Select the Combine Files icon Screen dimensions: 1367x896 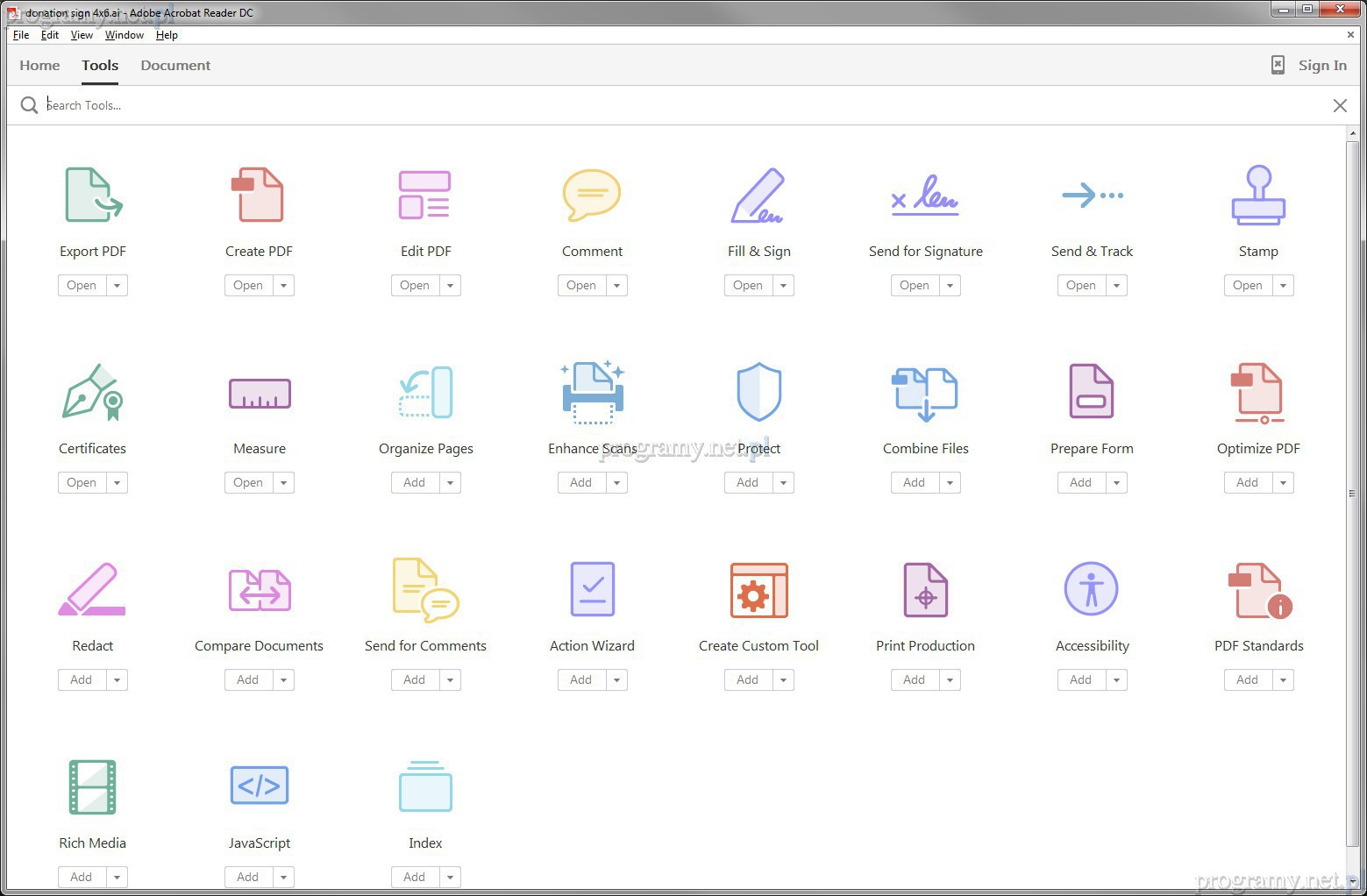tap(925, 393)
